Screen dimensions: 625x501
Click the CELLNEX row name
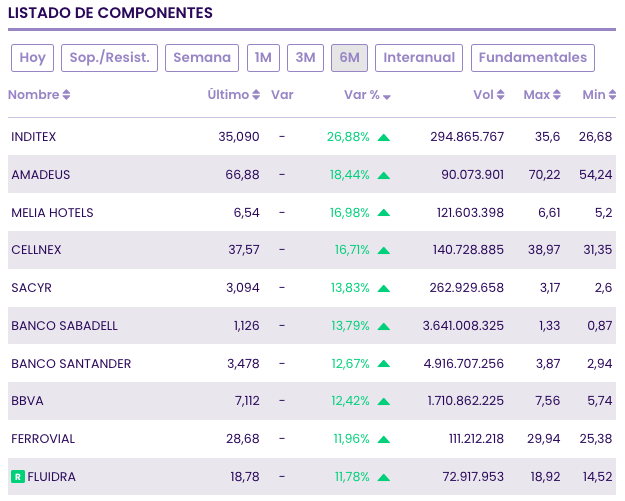point(37,250)
